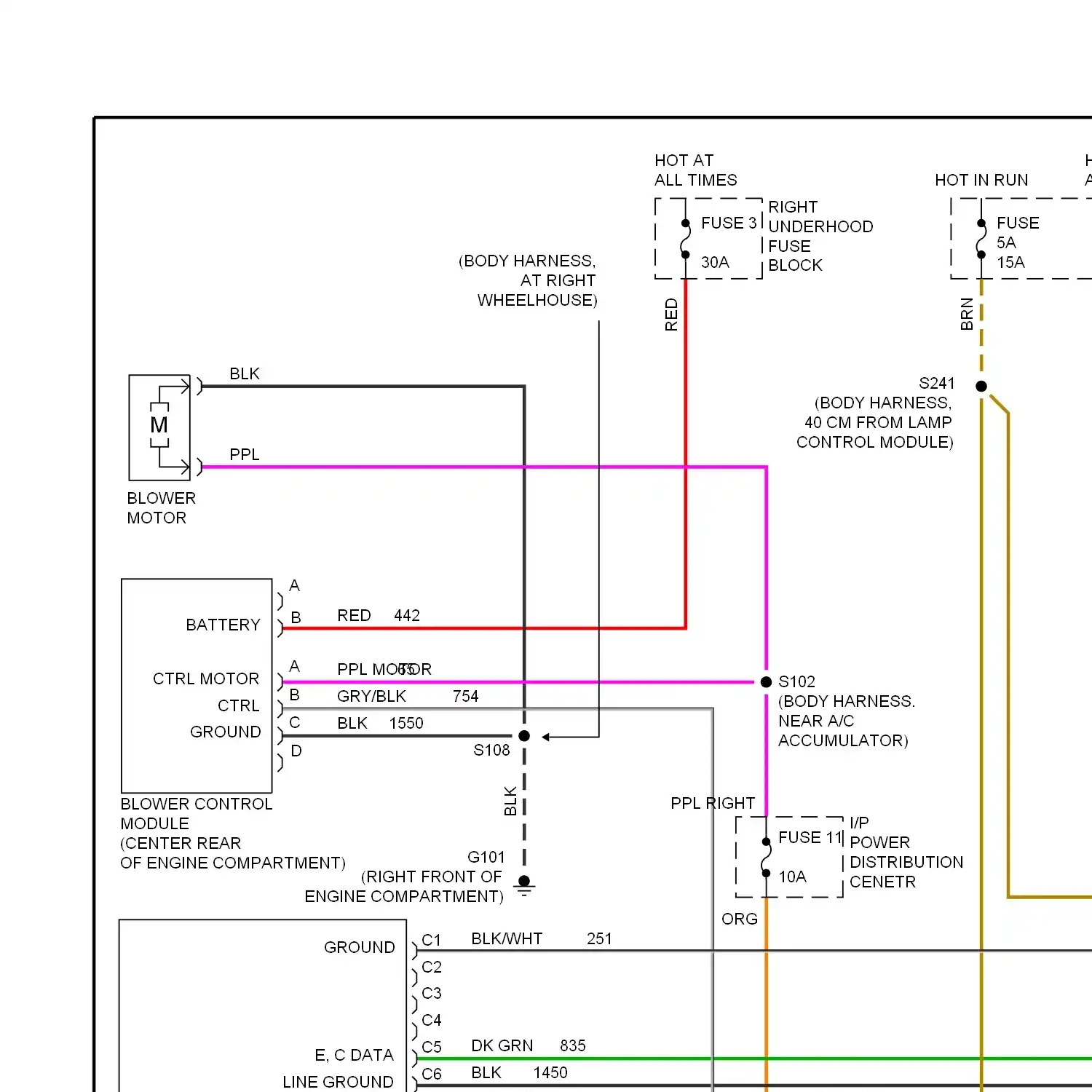The height and width of the screenshot is (1092, 1092).
Task: Click the vertical BLK label below S108
Action: [510, 801]
